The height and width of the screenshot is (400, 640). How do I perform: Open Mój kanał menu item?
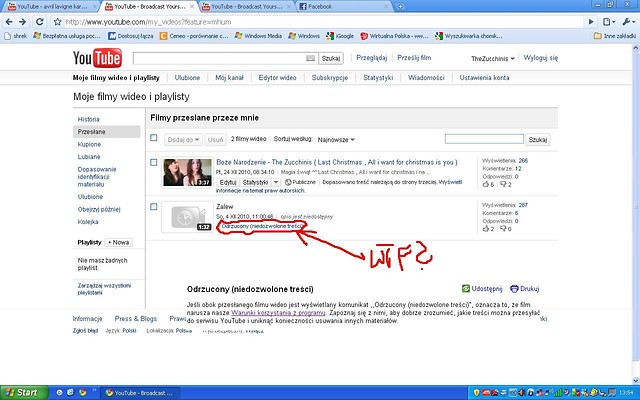click(229, 78)
